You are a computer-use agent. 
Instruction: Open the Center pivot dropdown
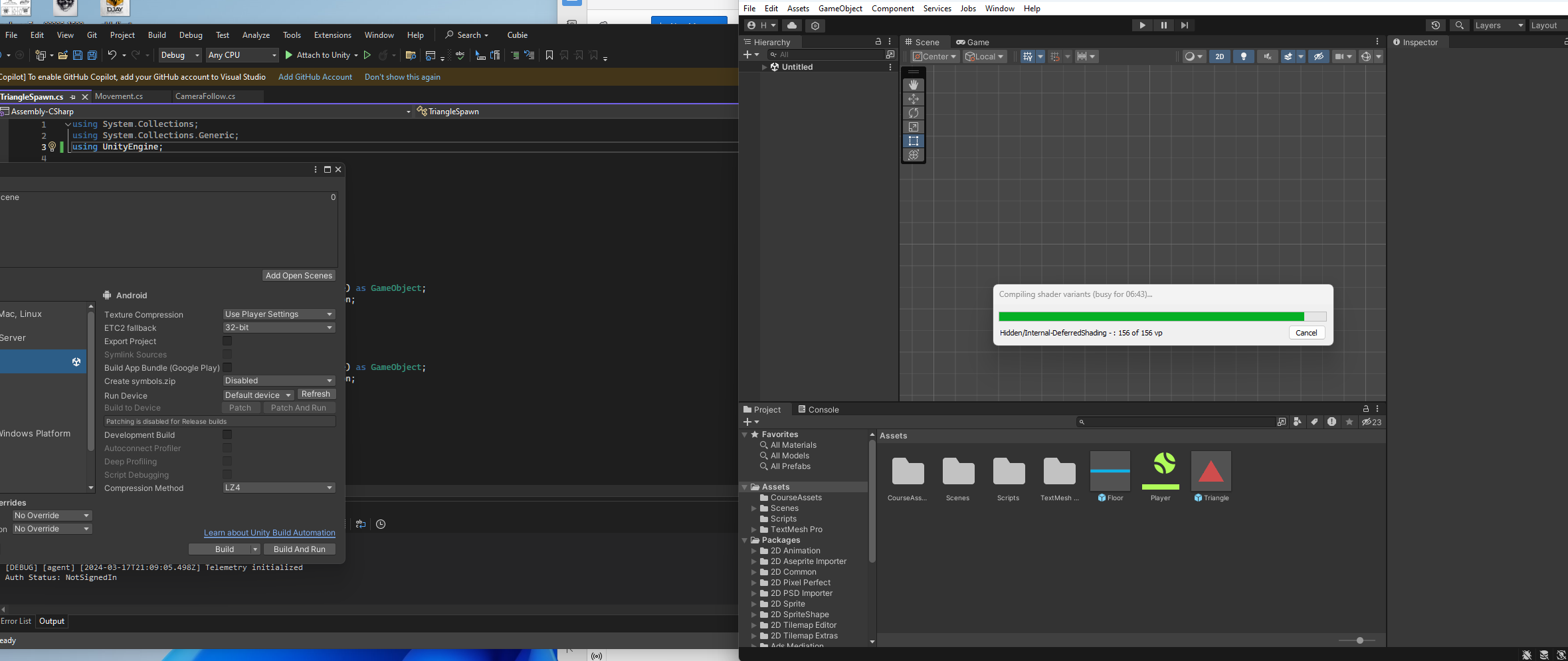[934, 56]
